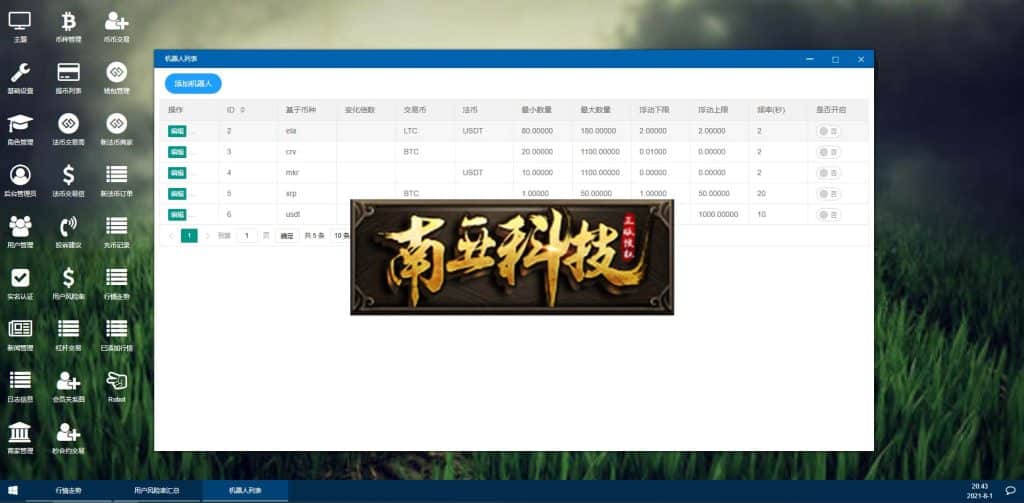Click the taskbar clock showing 2021-8-1
The image size is (1024, 503).
click(x=979, y=491)
